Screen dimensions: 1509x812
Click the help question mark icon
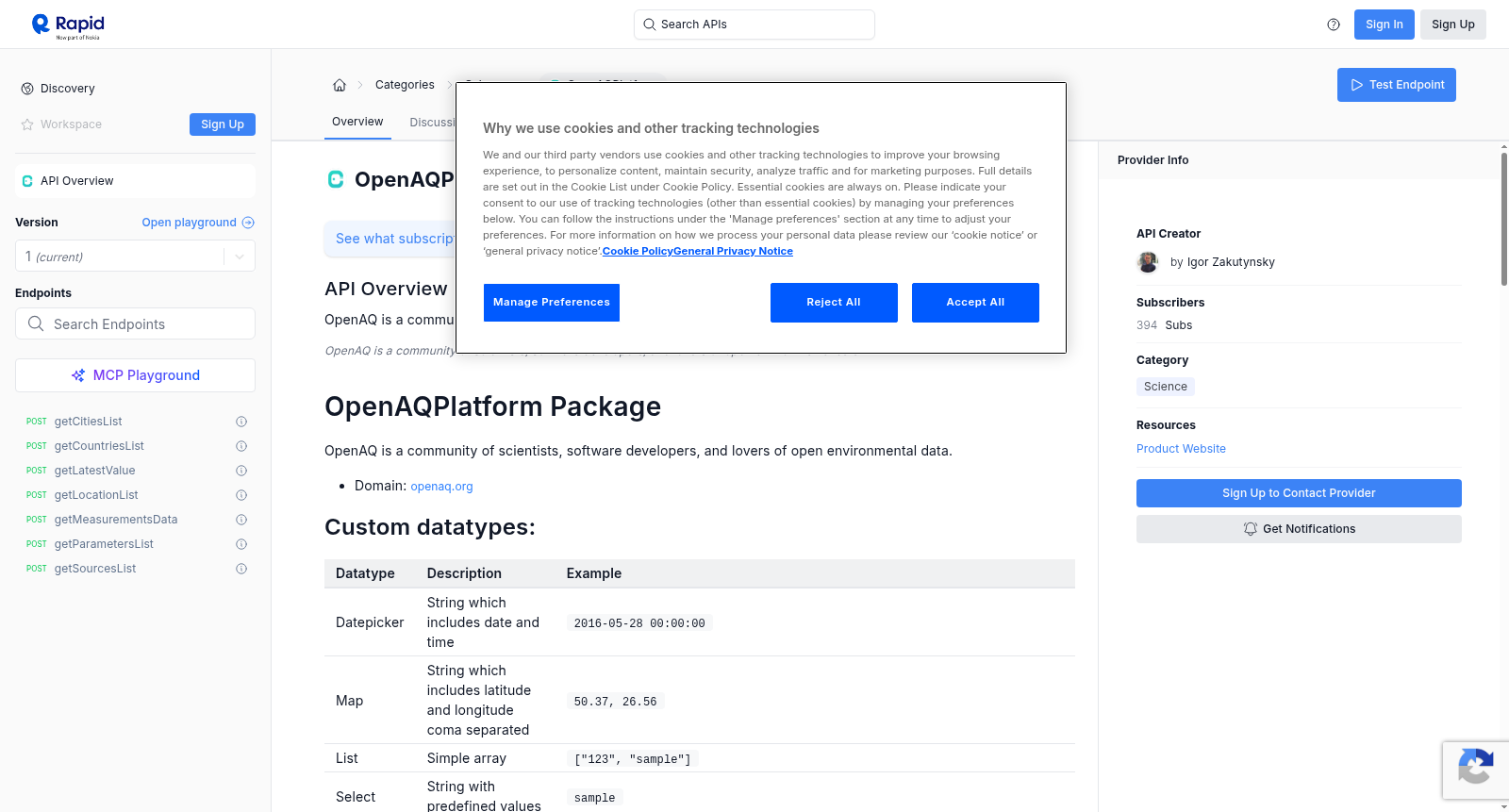click(1334, 25)
